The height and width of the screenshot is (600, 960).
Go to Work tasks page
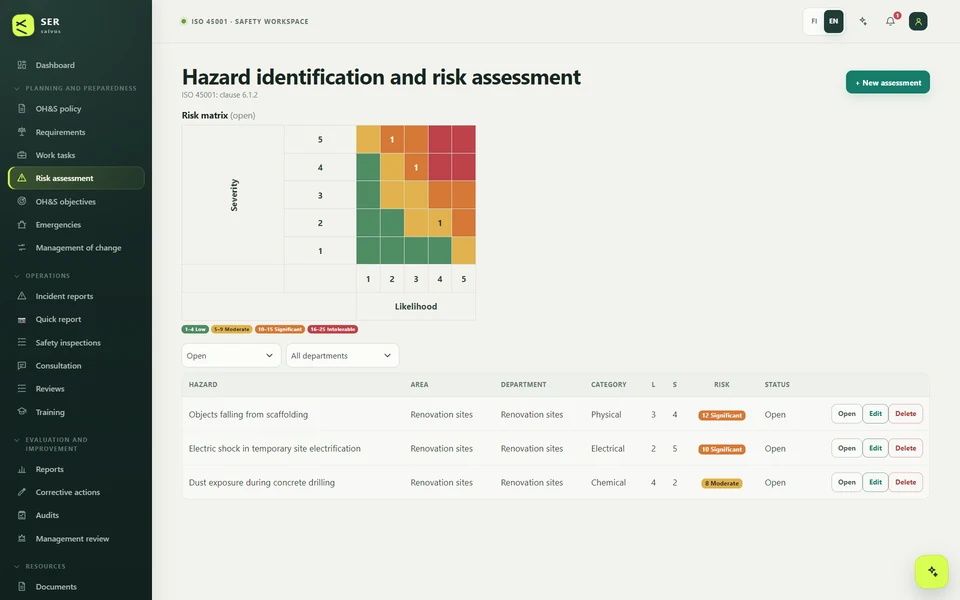click(76, 155)
